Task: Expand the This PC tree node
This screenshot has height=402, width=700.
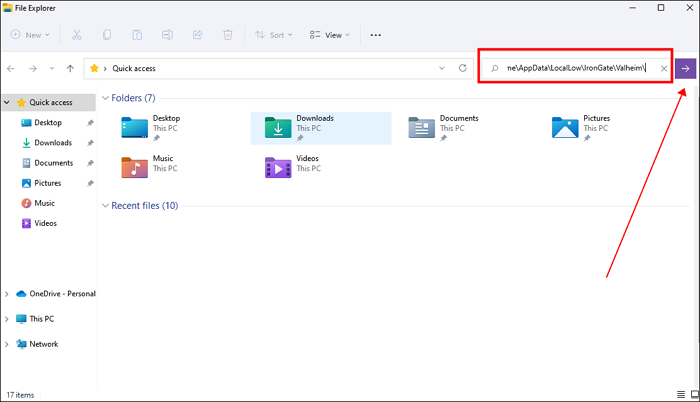Action: (x=8, y=319)
